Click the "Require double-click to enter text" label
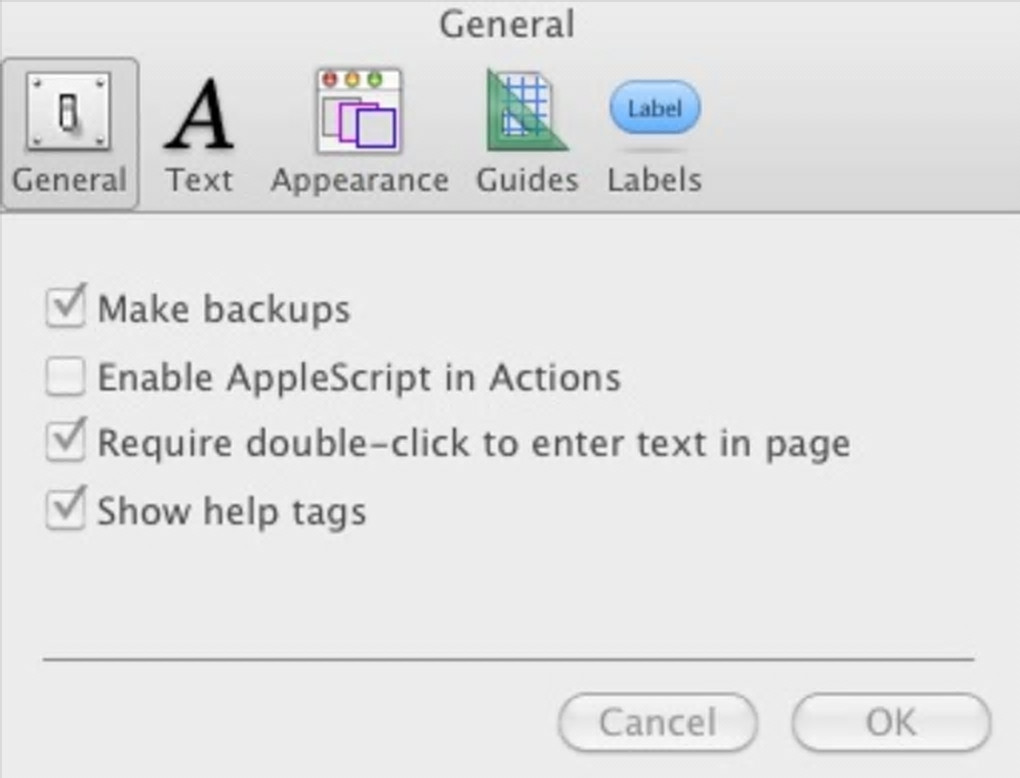Image resolution: width=1020 pixels, height=778 pixels. (x=473, y=443)
